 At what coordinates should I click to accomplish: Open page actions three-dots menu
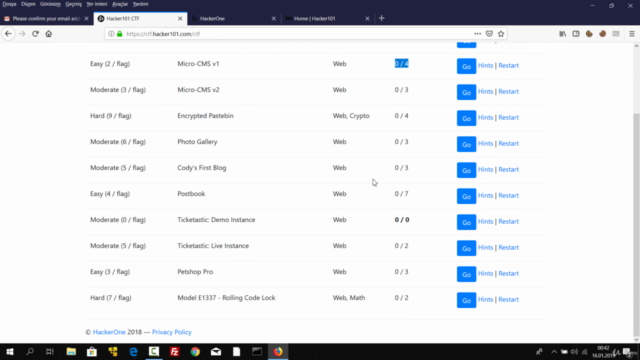(x=477, y=34)
